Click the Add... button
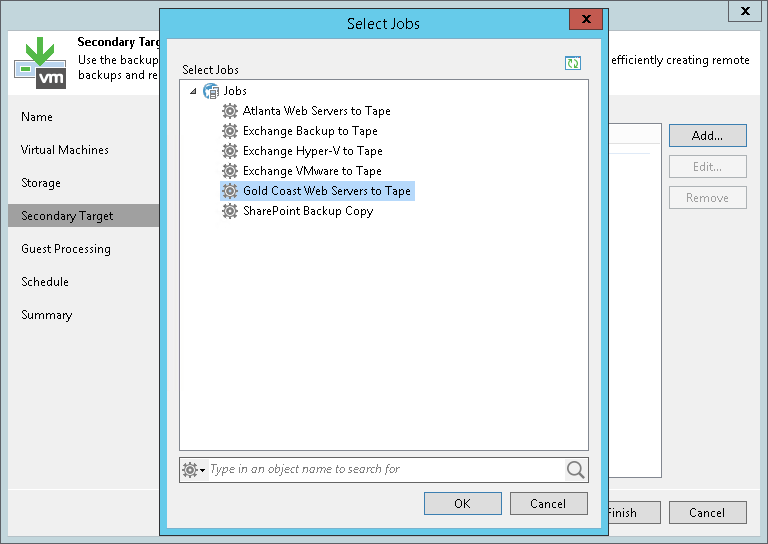The height and width of the screenshot is (544, 768). point(707,135)
